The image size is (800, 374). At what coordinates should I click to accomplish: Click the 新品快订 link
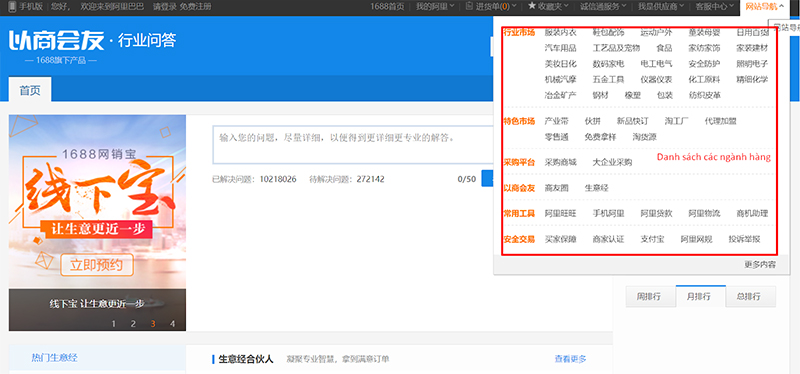[x=632, y=121]
